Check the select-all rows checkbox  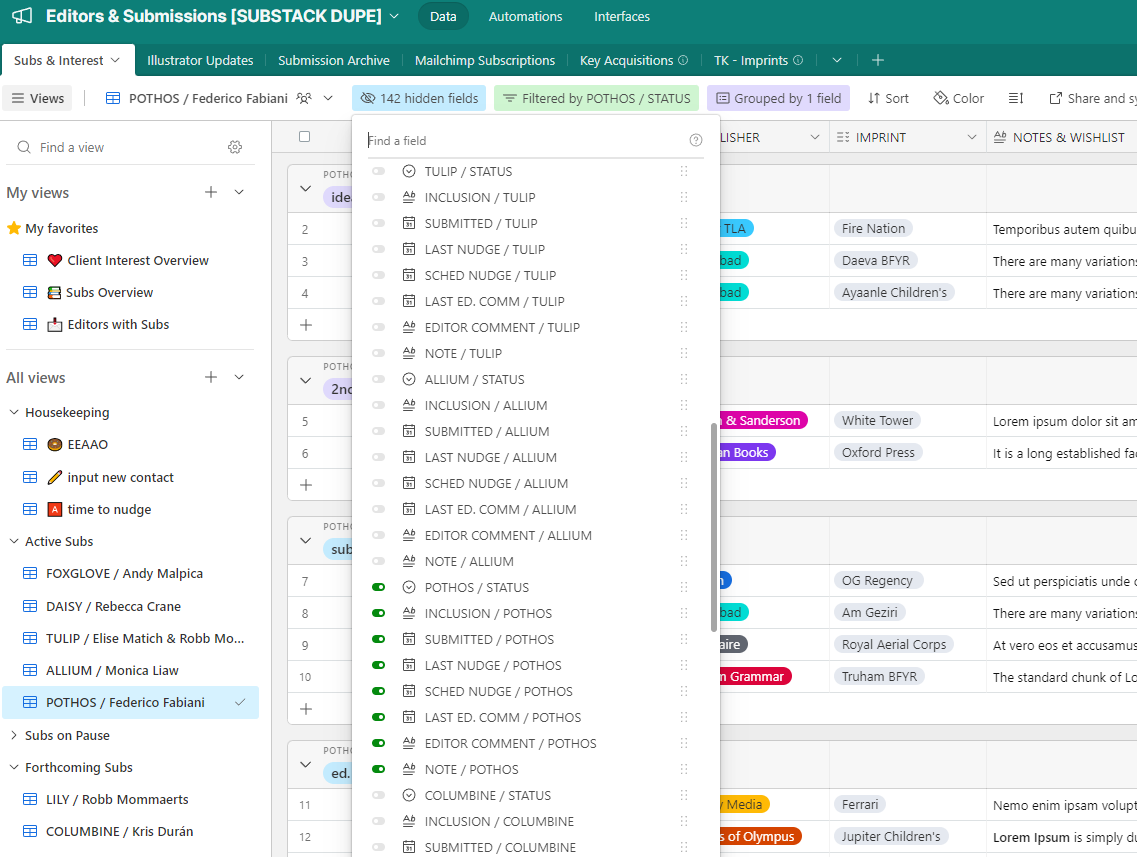305,136
